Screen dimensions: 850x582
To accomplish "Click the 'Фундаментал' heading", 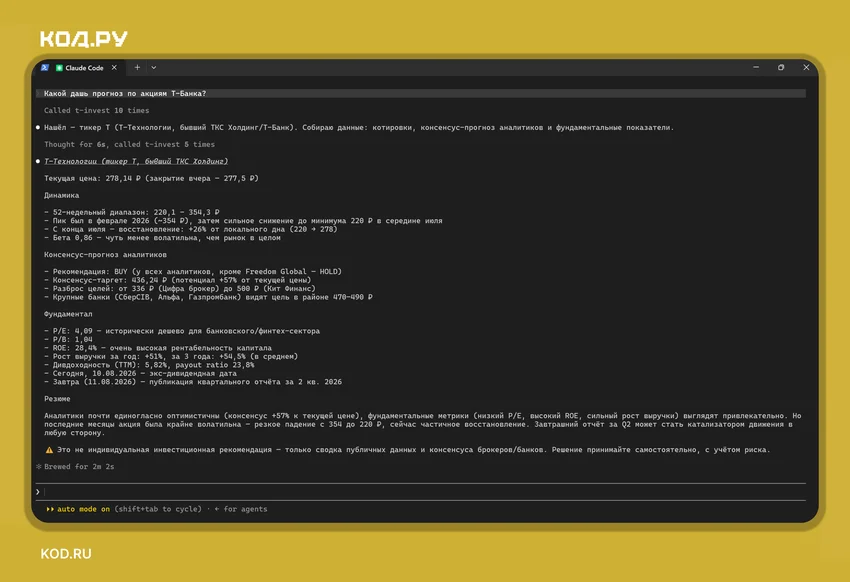I will [x=68, y=314].
